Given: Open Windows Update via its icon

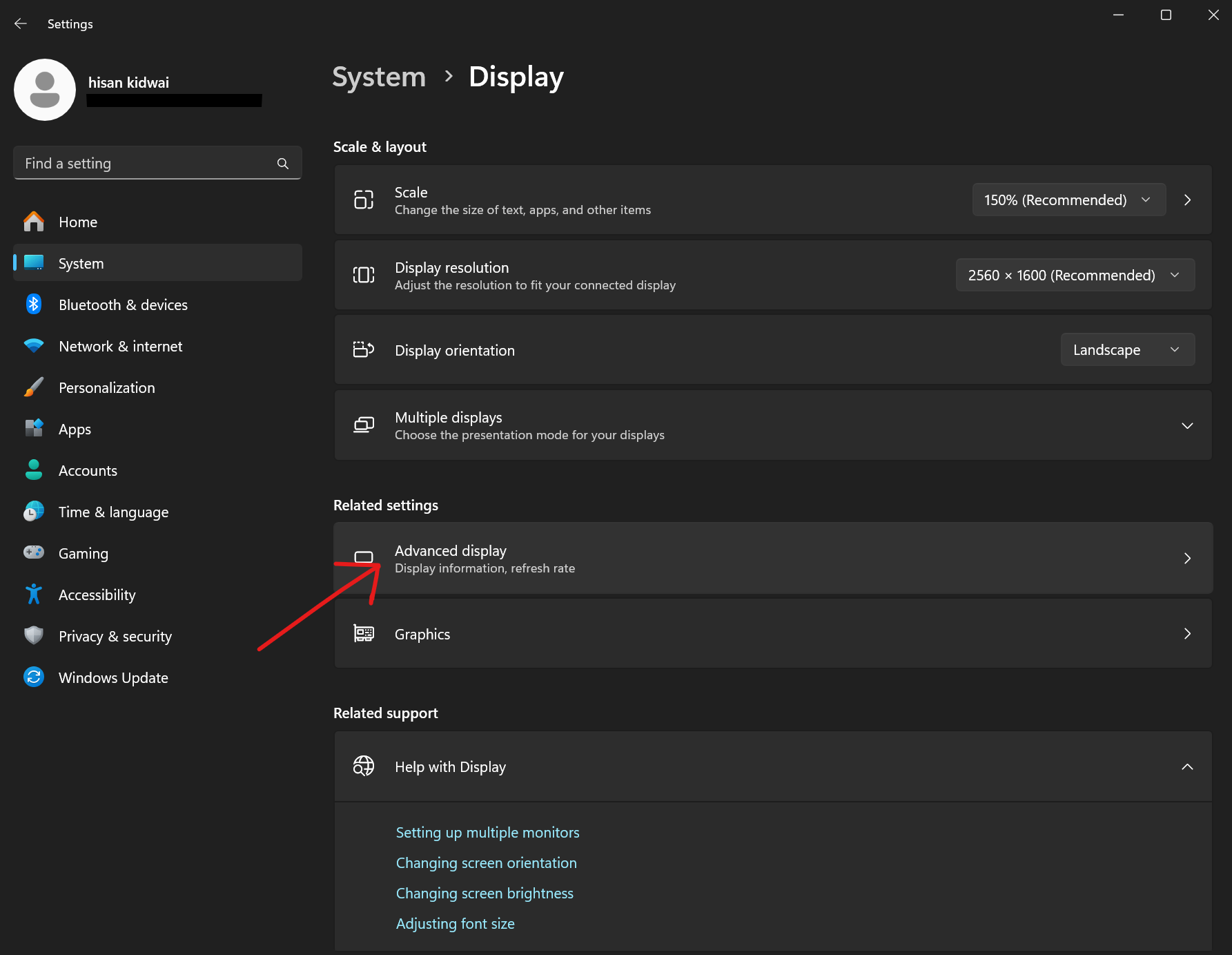Looking at the screenshot, I should pyautogui.click(x=33, y=677).
